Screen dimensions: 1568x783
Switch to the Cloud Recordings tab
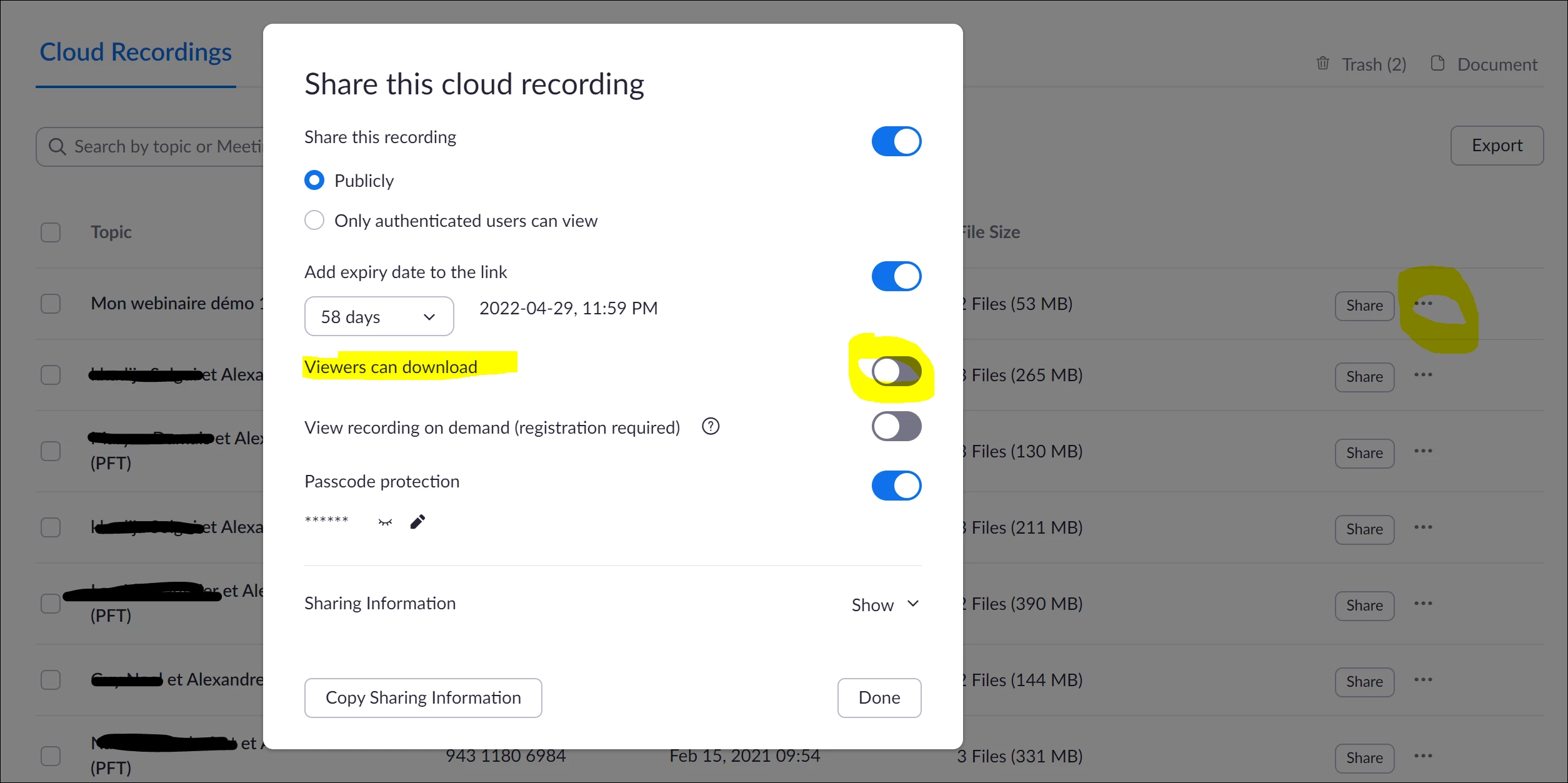tap(136, 52)
